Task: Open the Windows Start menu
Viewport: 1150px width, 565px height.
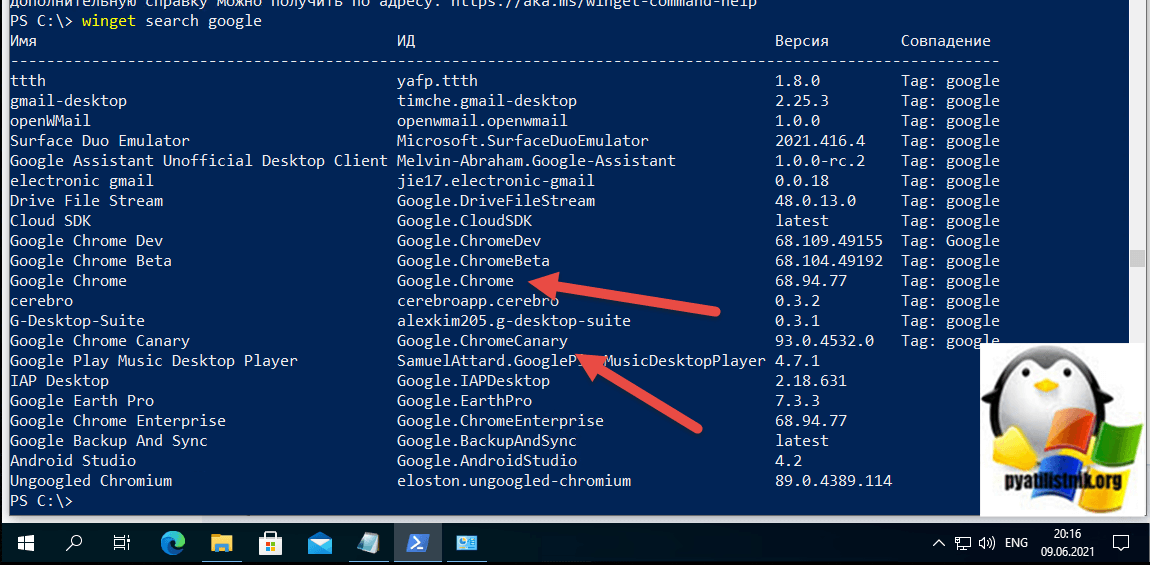Action: click(24, 543)
